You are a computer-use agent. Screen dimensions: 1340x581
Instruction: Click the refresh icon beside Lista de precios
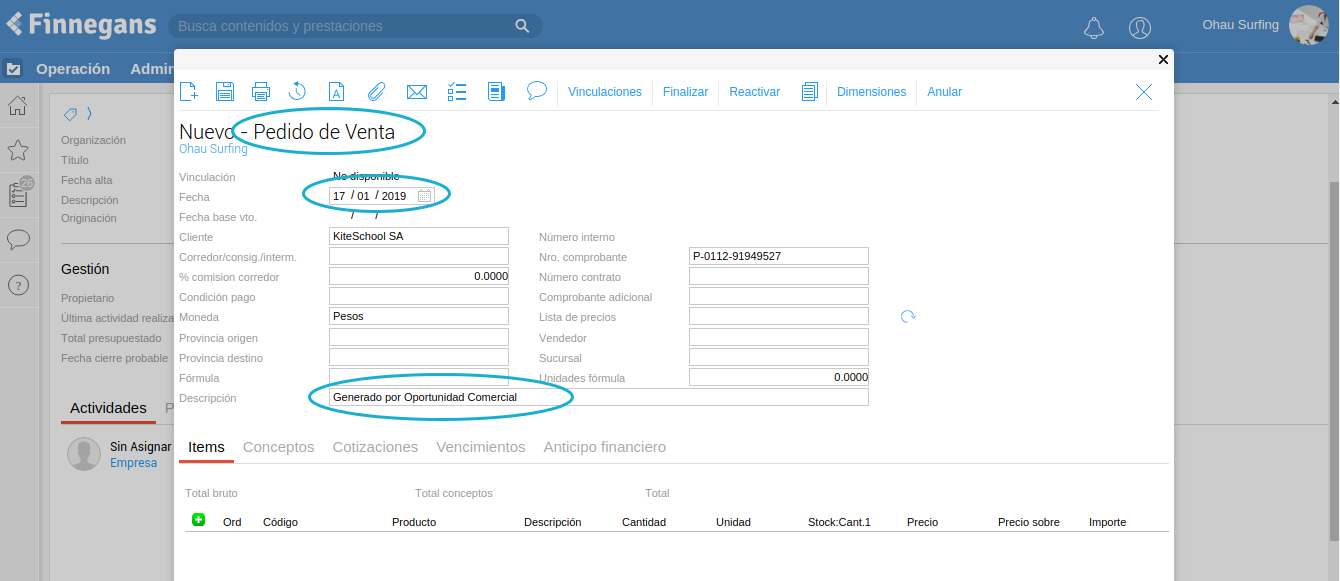coord(908,317)
